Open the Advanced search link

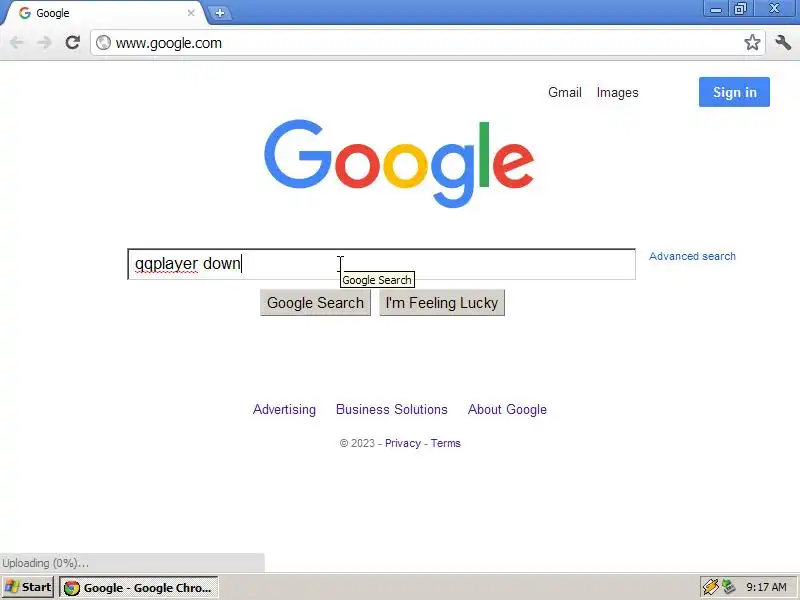[x=692, y=256]
